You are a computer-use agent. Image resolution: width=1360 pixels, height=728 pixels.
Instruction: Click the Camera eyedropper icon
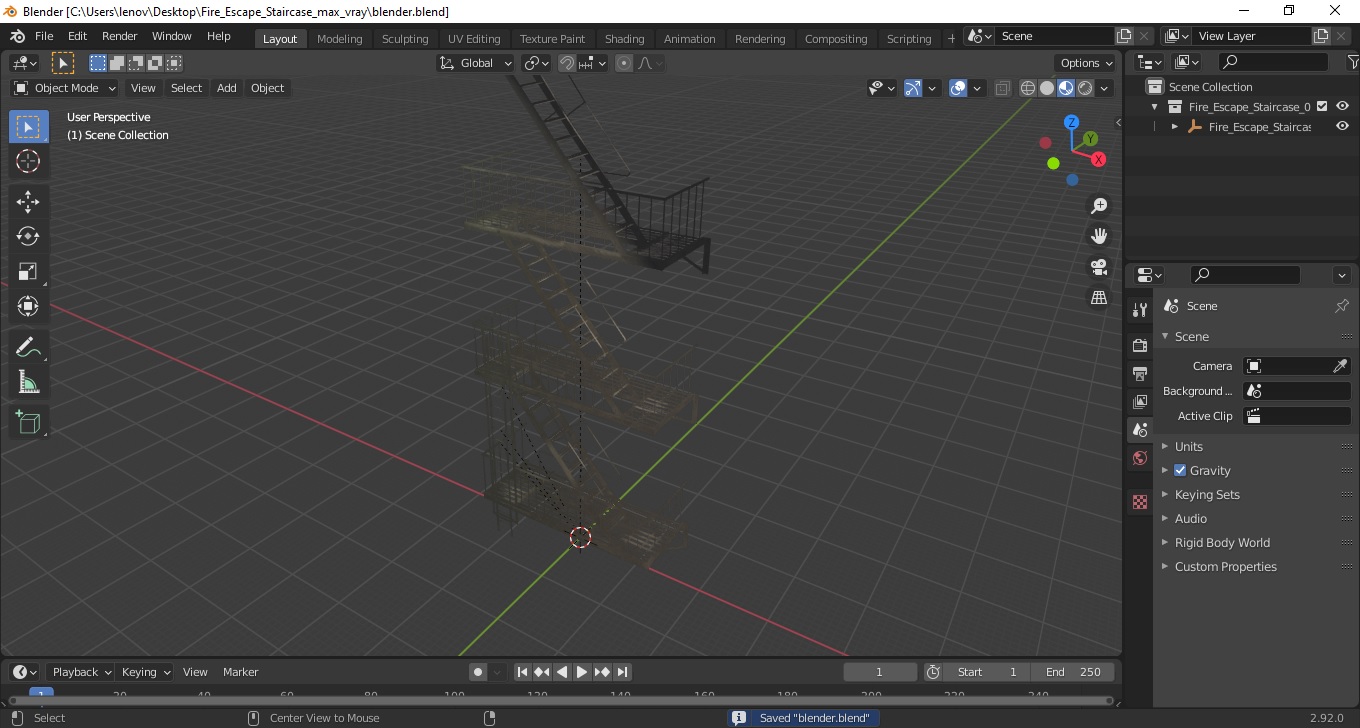click(x=1341, y=366)
